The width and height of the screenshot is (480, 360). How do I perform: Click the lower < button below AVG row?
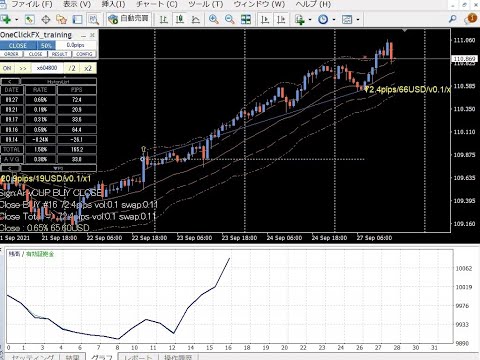click(10, 168)
